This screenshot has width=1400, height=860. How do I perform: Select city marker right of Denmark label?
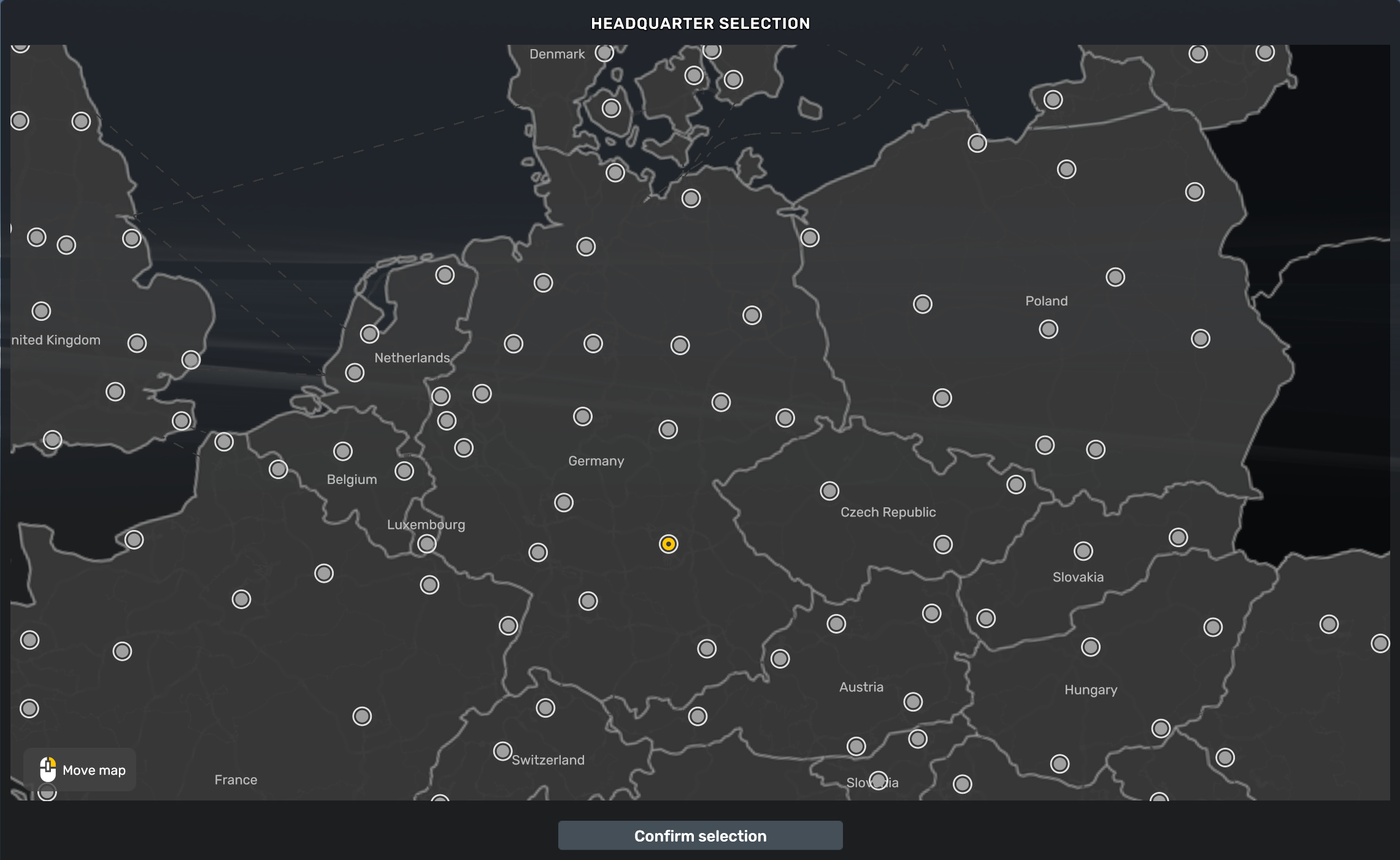coord(604,53)
